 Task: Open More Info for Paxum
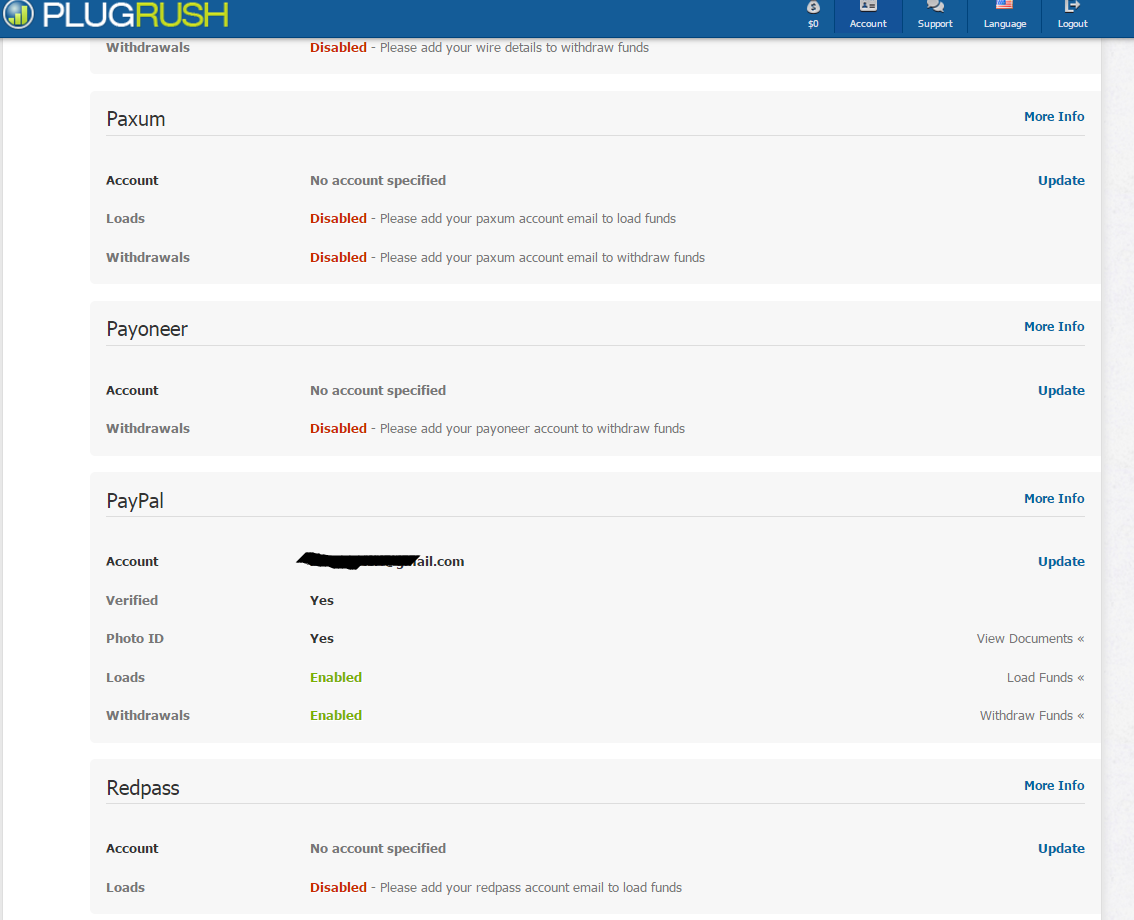tap(1054, 116)
